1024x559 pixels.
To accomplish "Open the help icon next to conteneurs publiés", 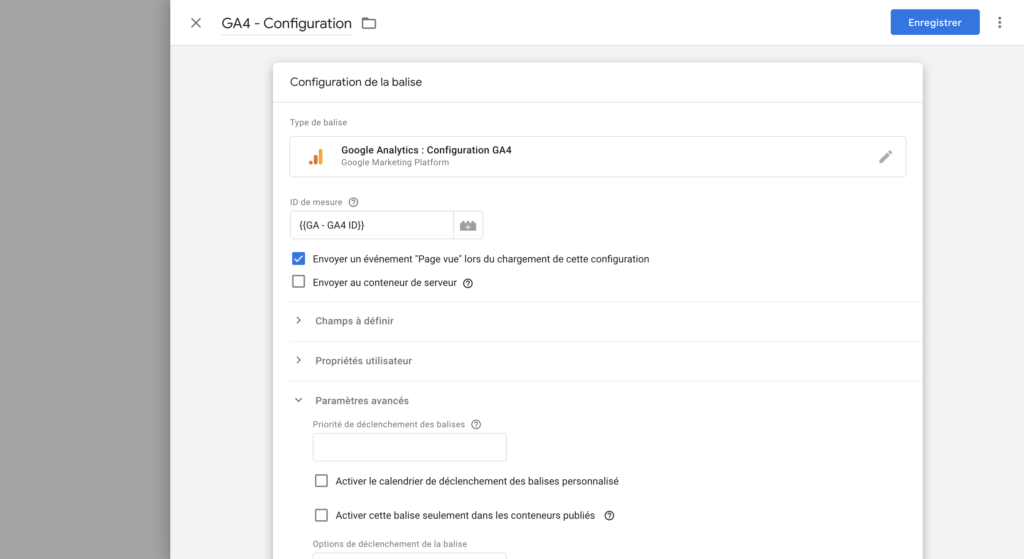I will click(609, 516).
